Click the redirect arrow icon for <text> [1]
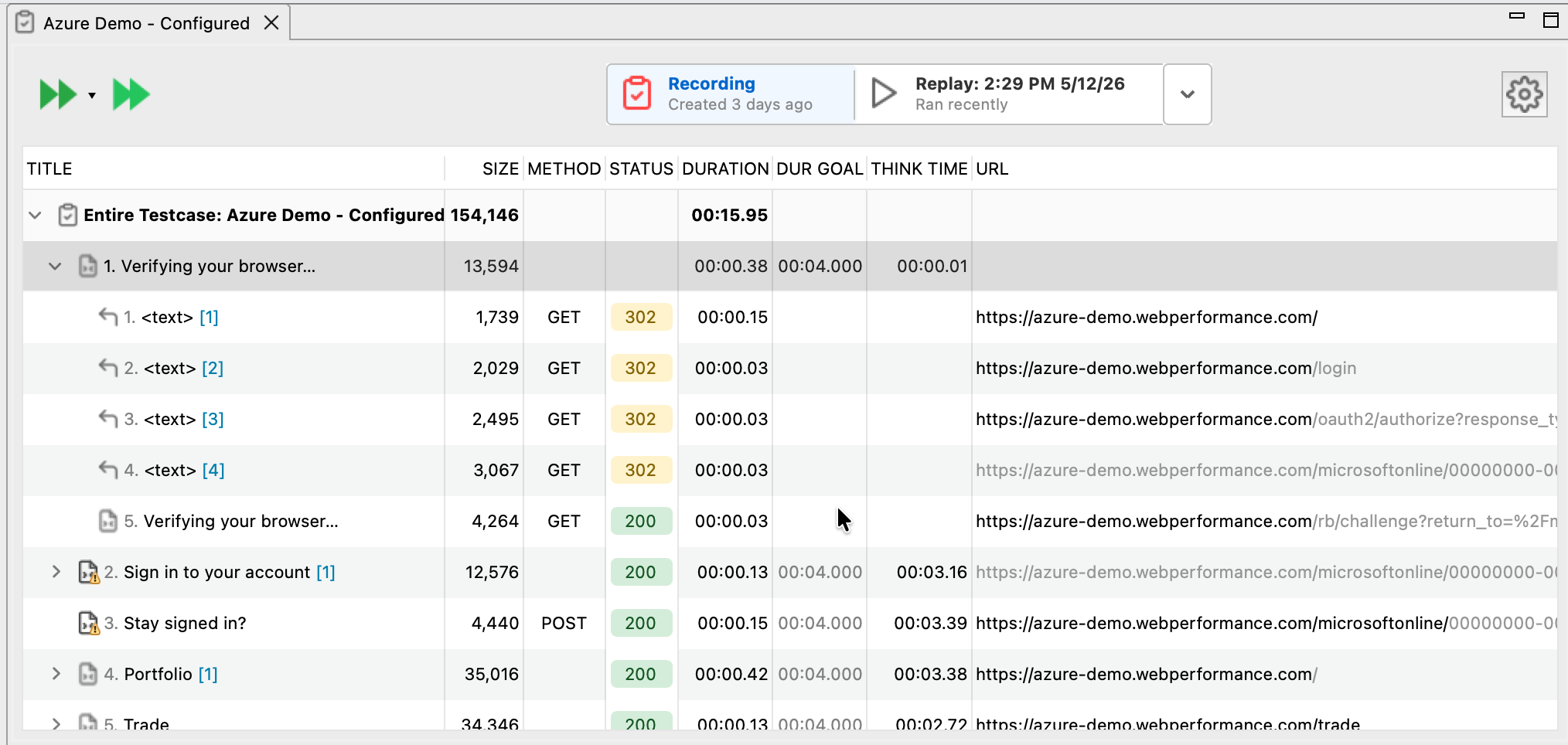Image resolution: width=1568 pixels, height=745 pixels. point(108,317)
